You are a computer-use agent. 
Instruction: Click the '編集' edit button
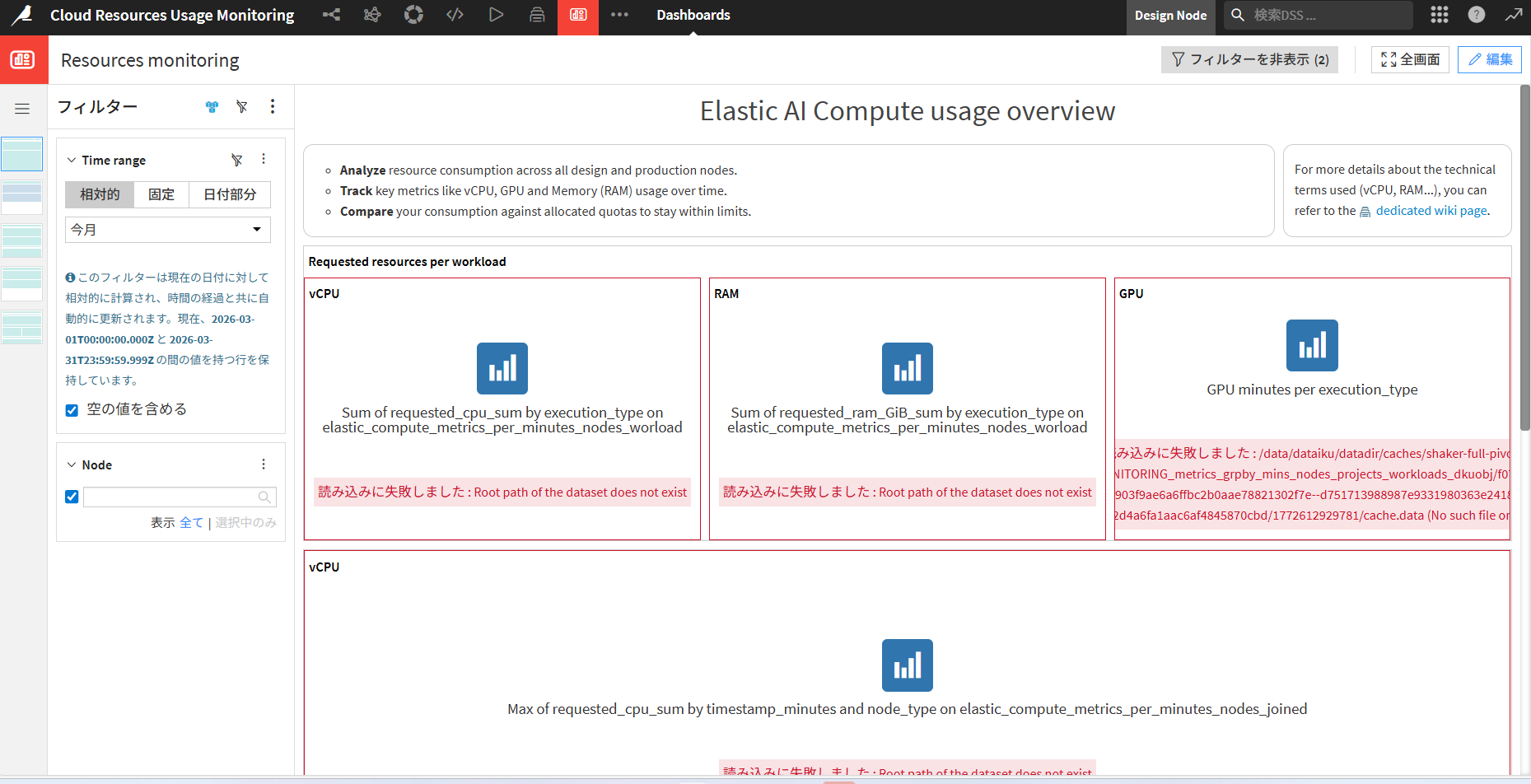tap(1490, 59)
